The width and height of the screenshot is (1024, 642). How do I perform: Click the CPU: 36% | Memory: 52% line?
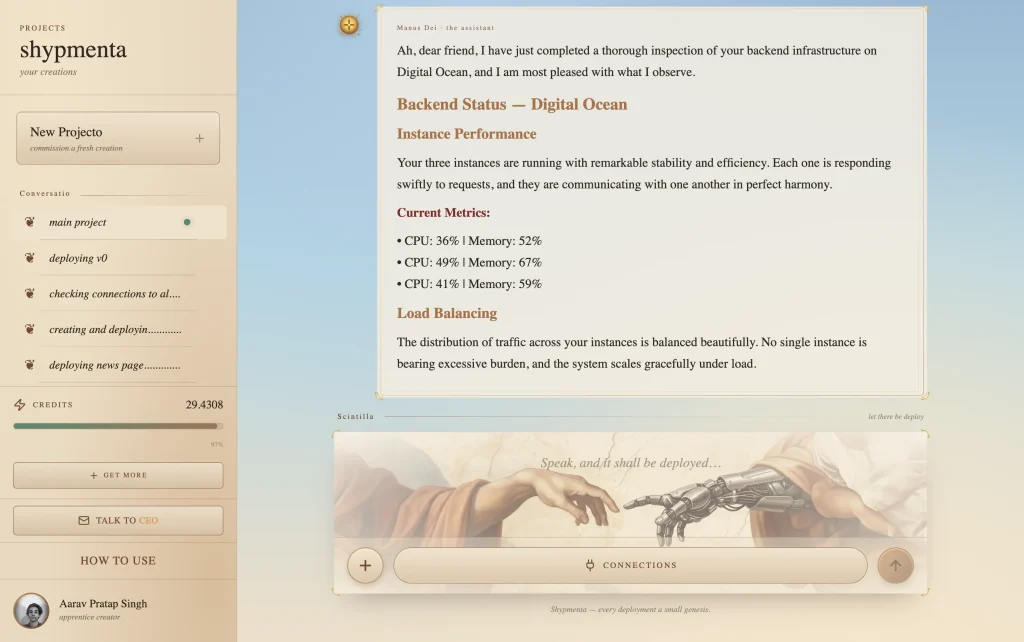(x=470, y=241)
